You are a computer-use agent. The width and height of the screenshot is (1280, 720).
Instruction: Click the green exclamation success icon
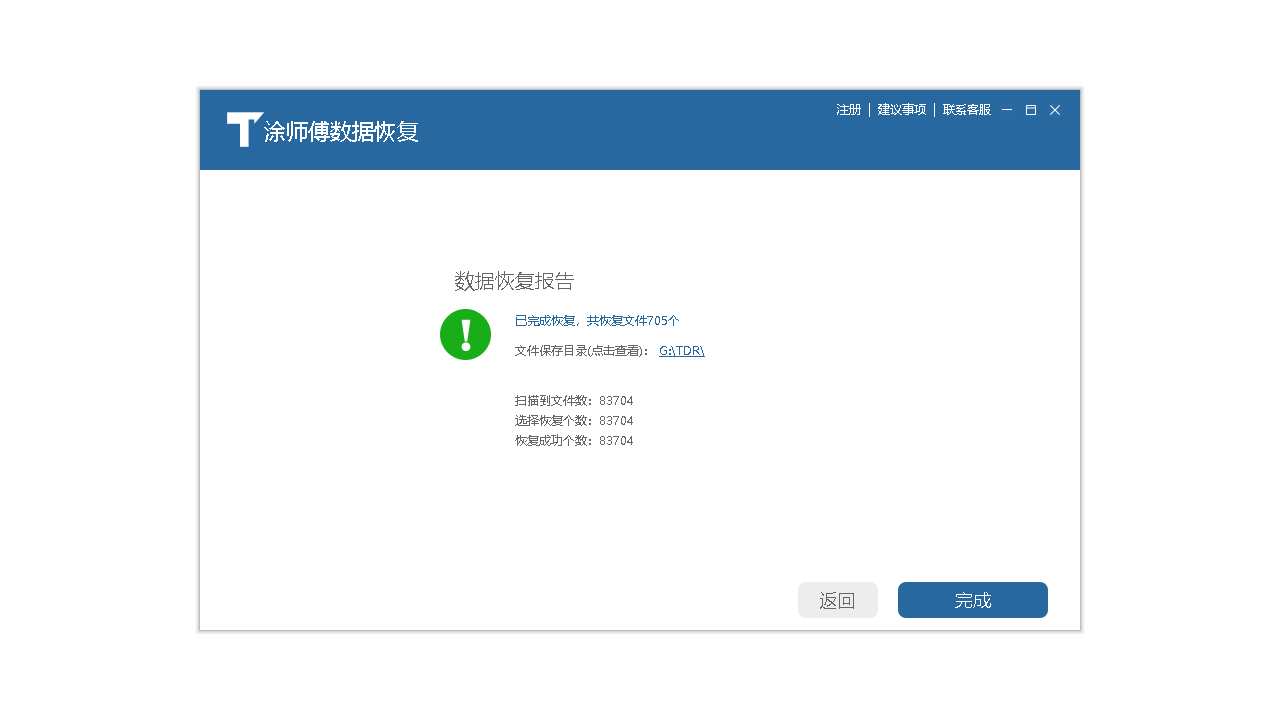pyautogui.click(x=465, y=334)
